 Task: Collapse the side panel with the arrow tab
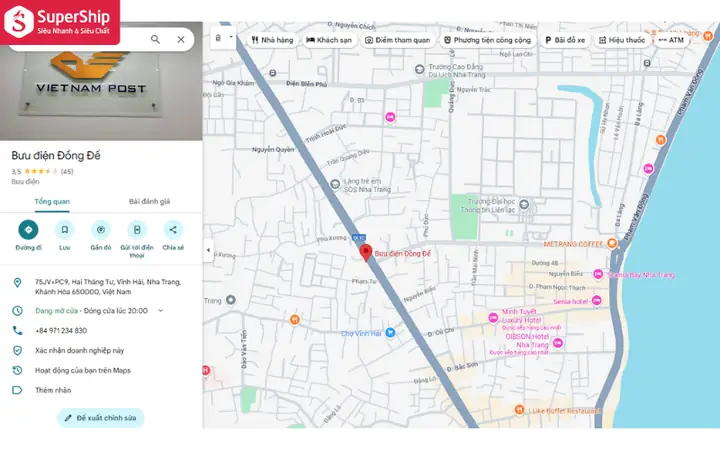pos(208,250)
